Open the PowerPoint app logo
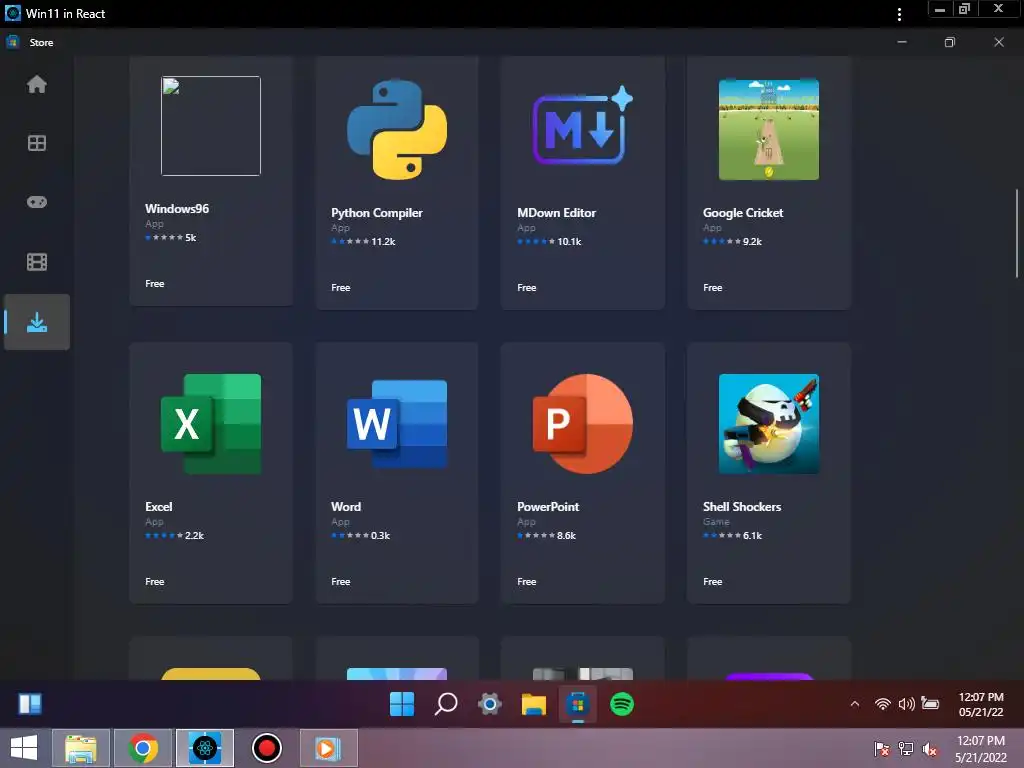Screen dimensions: 1024x768 [x=583, y=424]
